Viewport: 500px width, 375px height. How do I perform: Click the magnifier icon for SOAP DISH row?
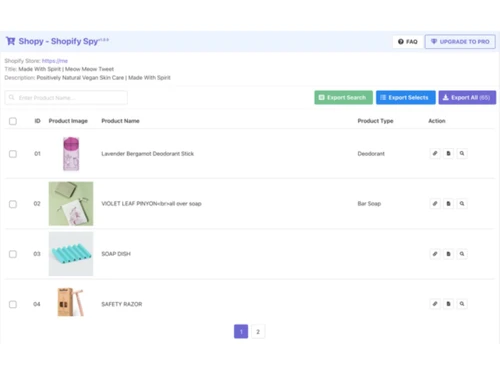pos(462,254)
